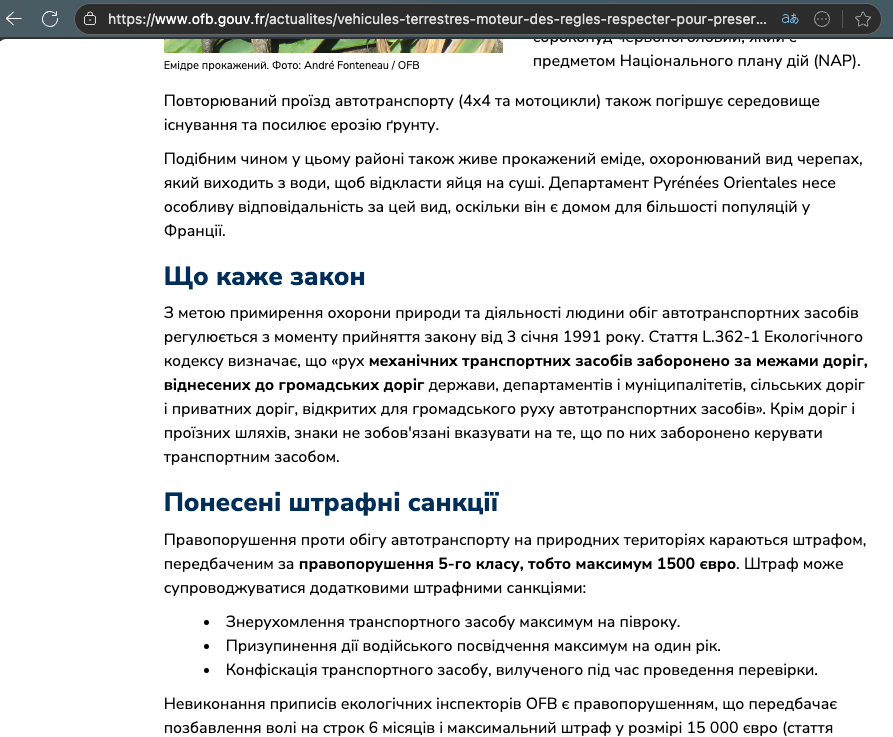The image size is (893, 737).
Task: Click bullet 'Знерухомлення транспортного засобу максимум на півроку.'
Action: (x=453, y=622)
